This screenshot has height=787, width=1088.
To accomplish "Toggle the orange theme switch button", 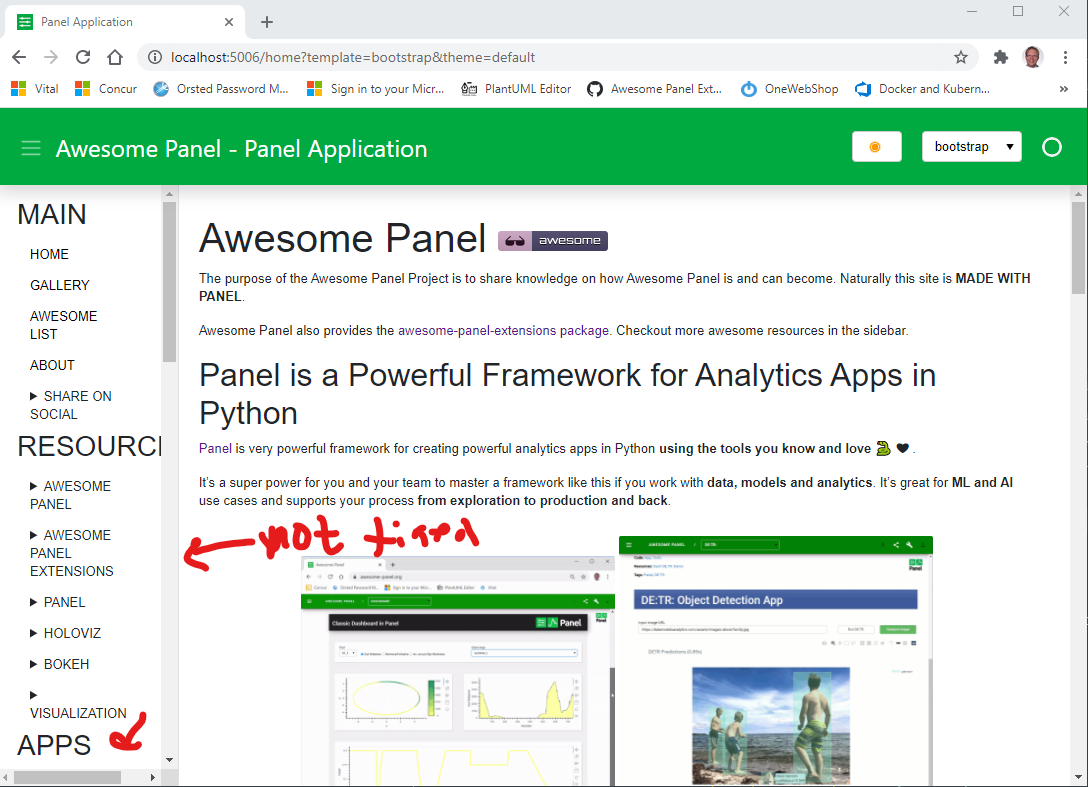I will [x=876, y=146].
